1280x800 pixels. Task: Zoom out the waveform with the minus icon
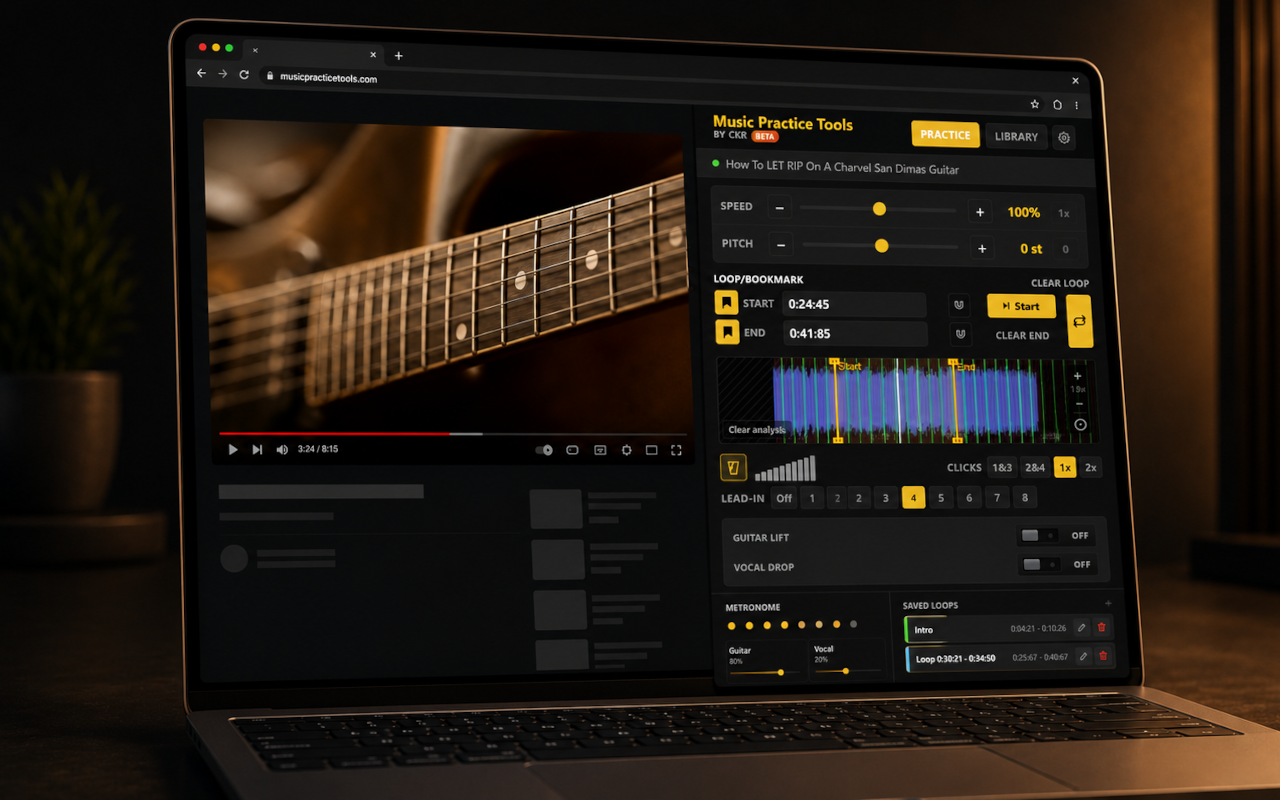coord(1079,404)
